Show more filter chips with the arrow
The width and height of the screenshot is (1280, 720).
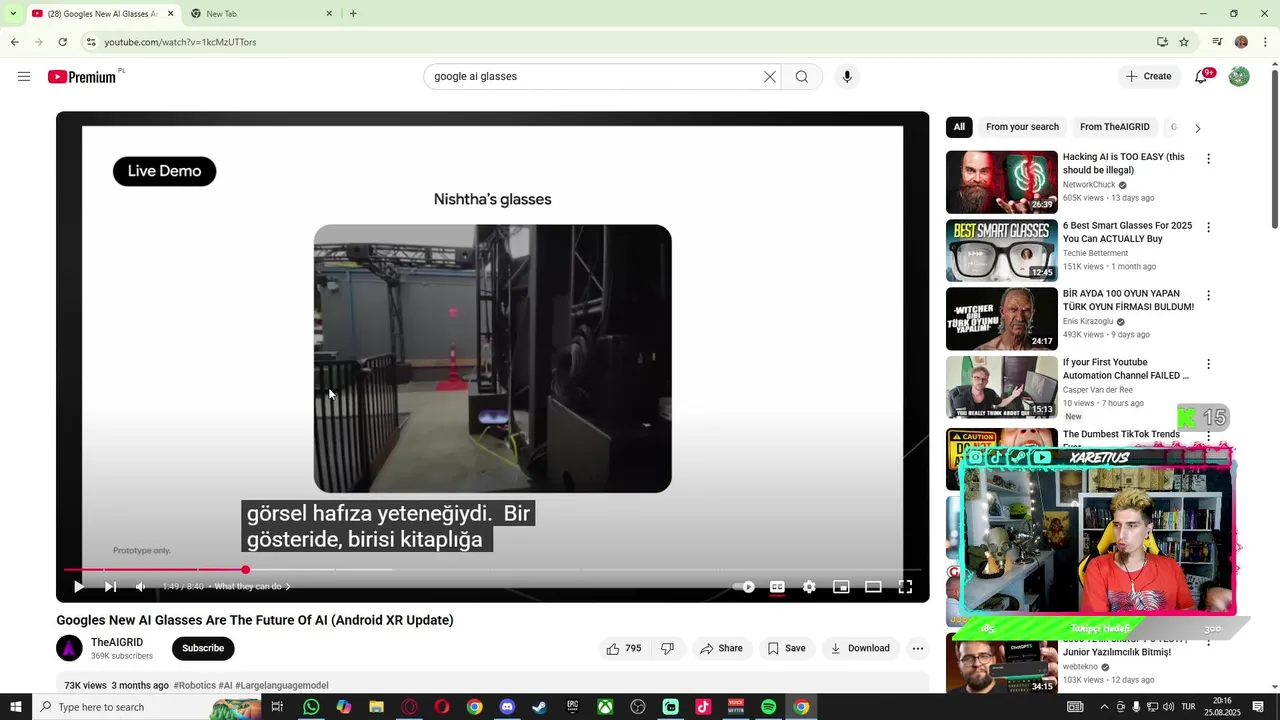pos(1197,128)
